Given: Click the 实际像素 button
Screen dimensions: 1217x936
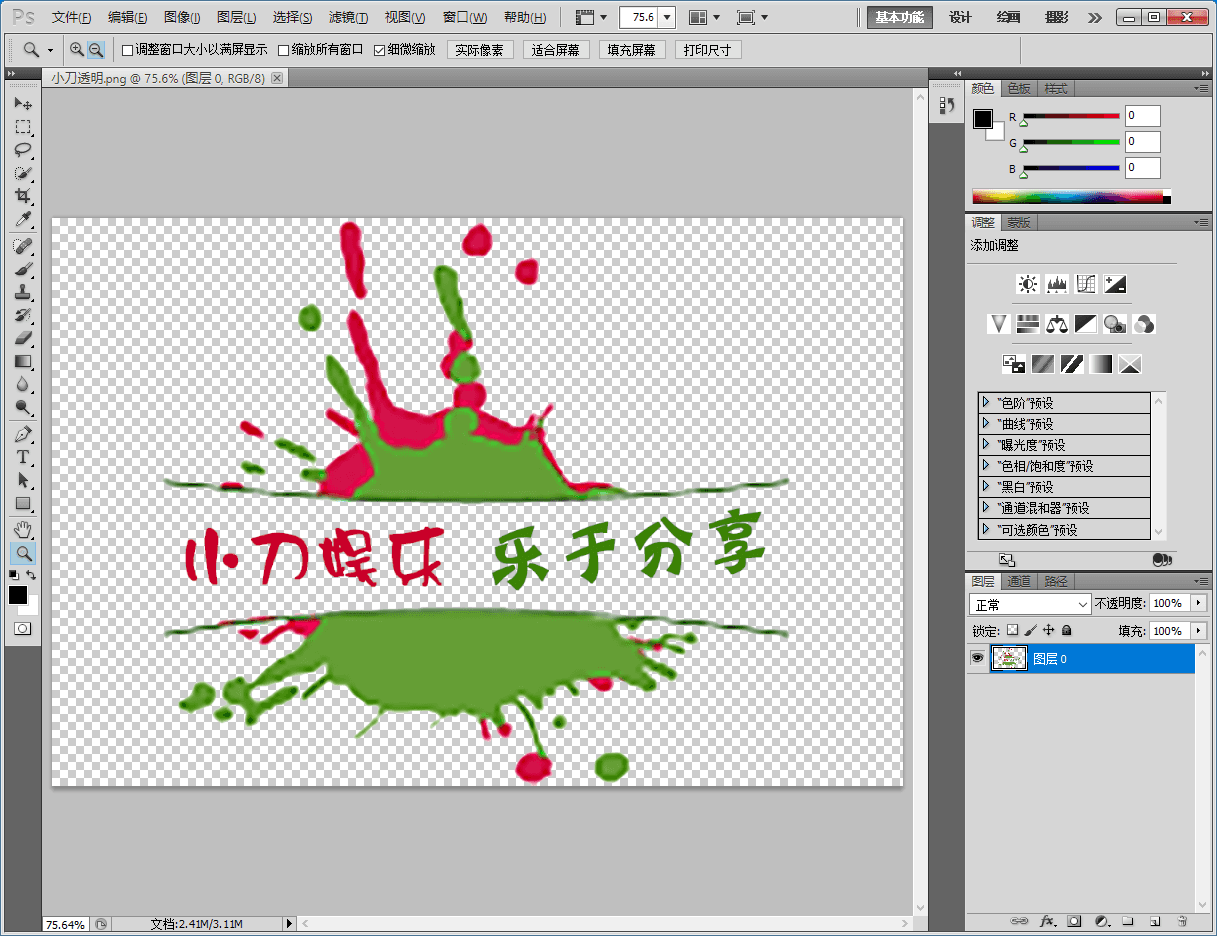Looking at the screenshot, I should [479, 50].
